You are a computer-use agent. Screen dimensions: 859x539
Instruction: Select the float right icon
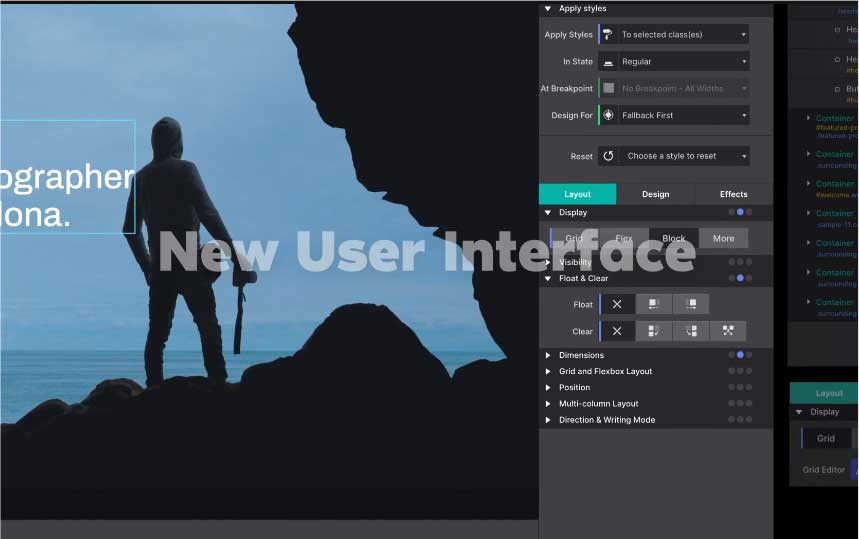691,304
